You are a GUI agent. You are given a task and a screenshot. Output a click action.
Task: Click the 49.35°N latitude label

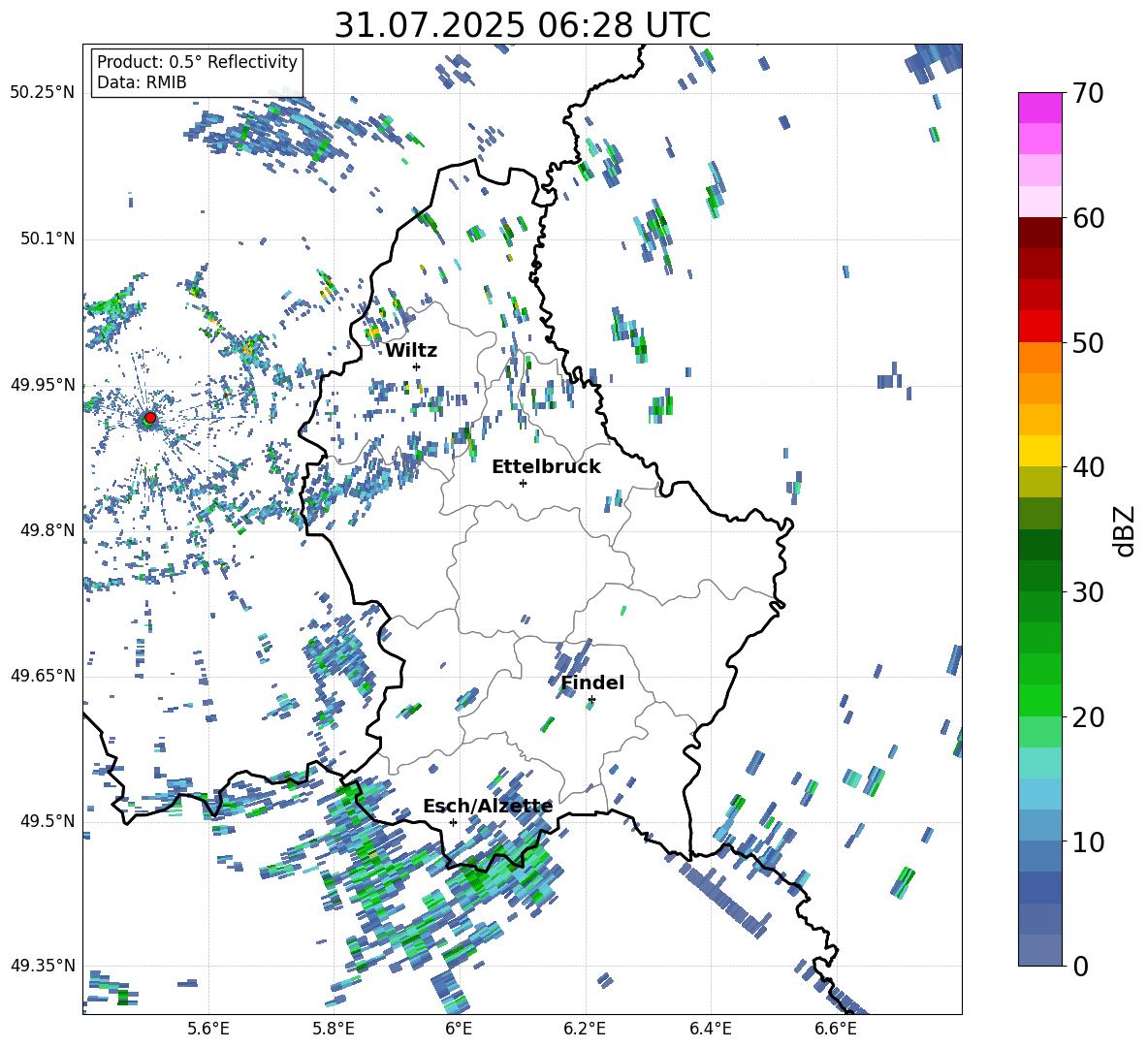[43, 966]
